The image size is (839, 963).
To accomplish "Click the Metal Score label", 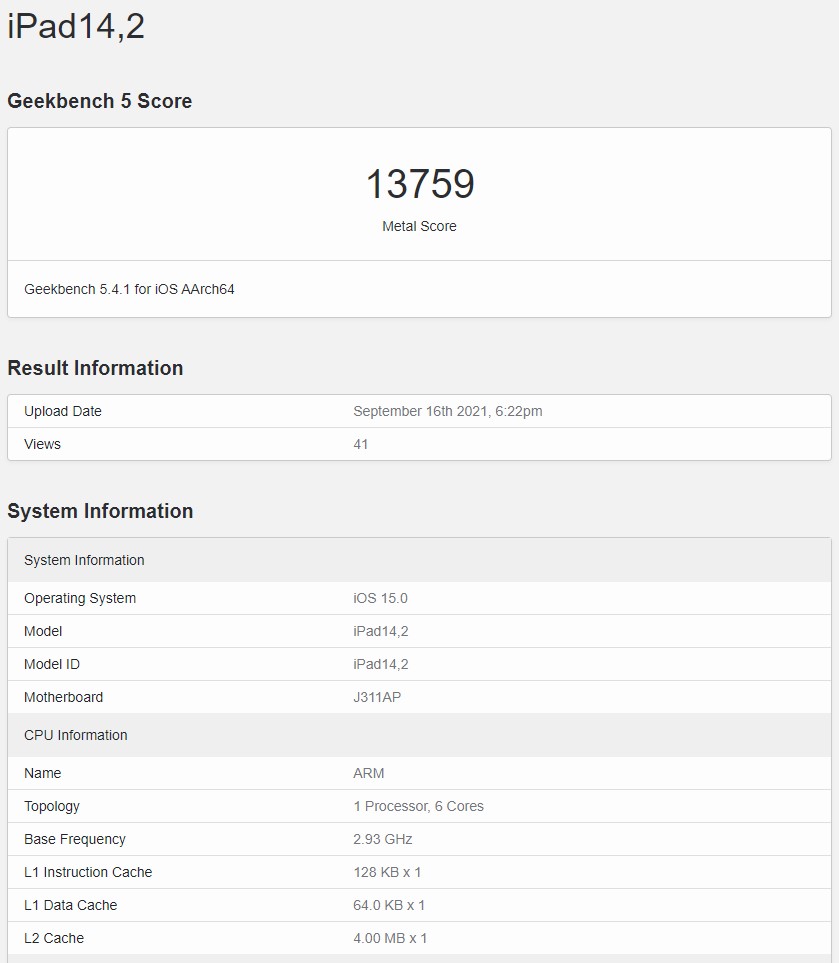I will (420, 226).
